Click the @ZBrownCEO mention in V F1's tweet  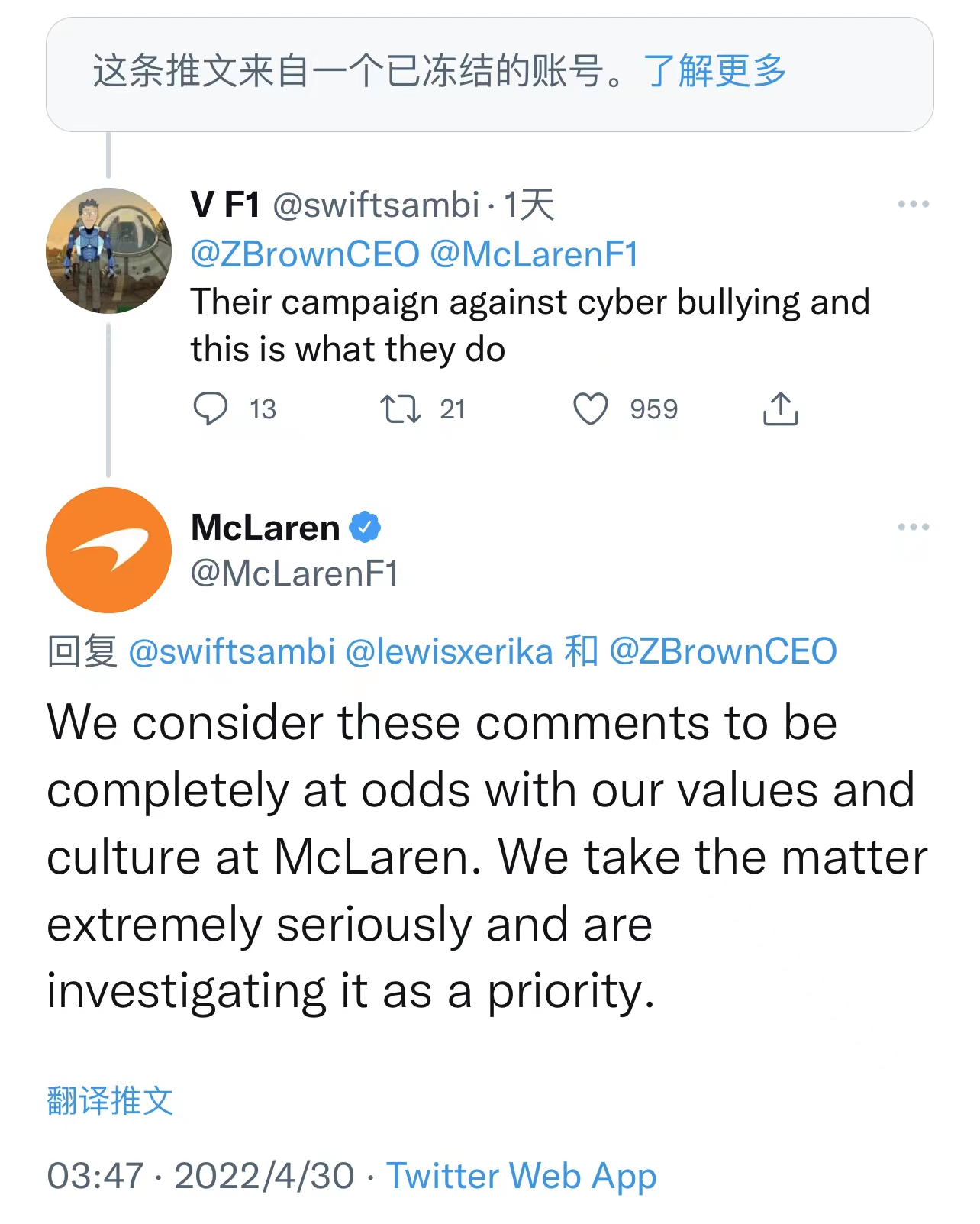[x=305, y=254]
